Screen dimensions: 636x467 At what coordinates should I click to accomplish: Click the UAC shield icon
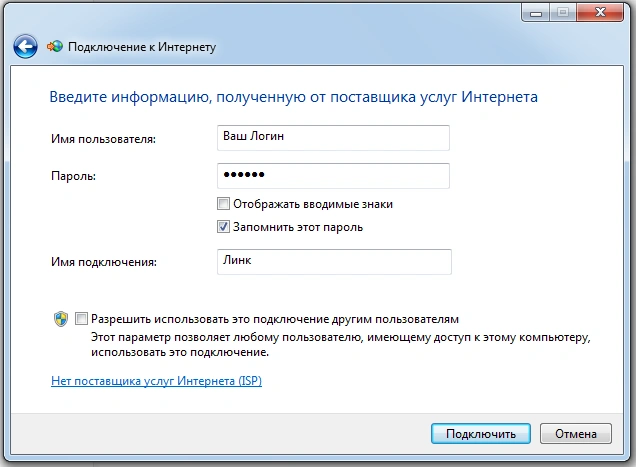tap(61, 319)
